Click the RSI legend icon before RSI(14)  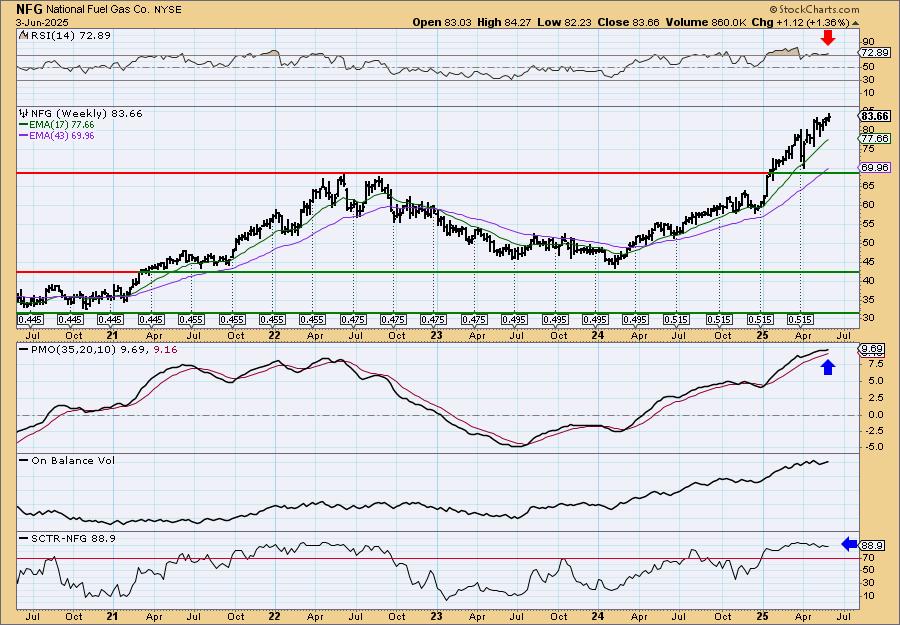[23, 36]
